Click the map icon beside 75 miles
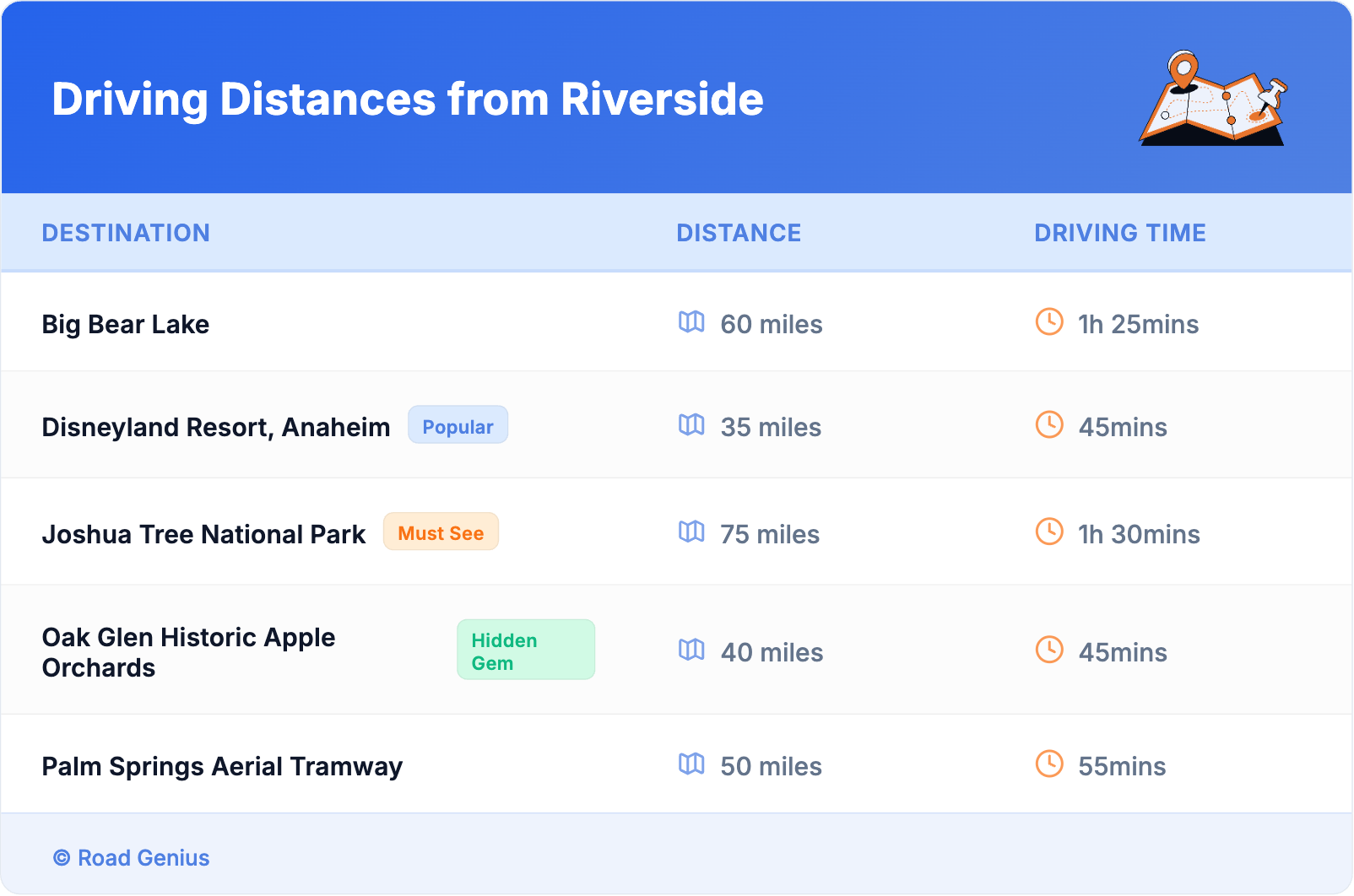 tap(691, 532)
